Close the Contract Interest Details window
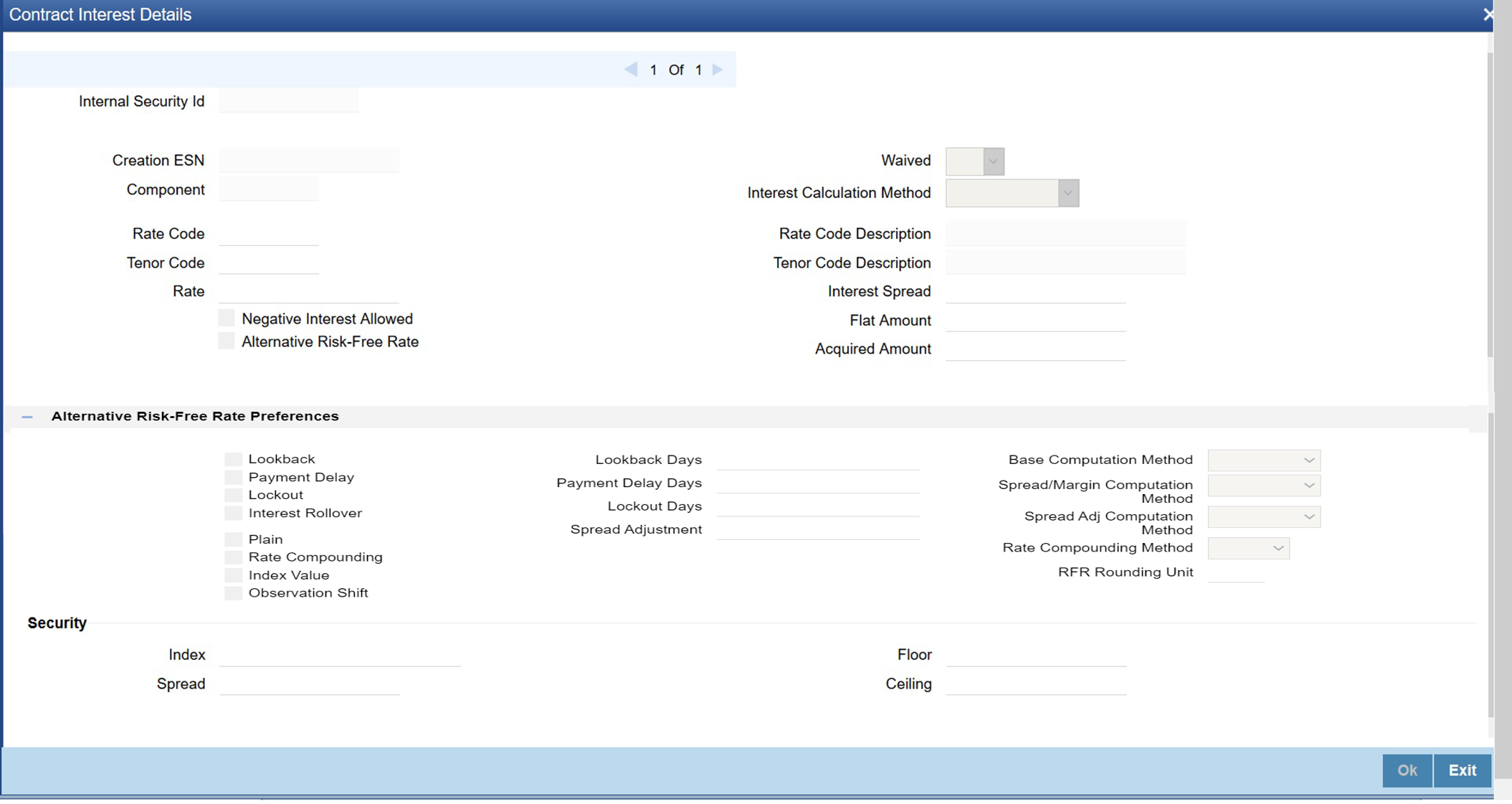This screenshot has width=1512, height=804. point(1488,14)
